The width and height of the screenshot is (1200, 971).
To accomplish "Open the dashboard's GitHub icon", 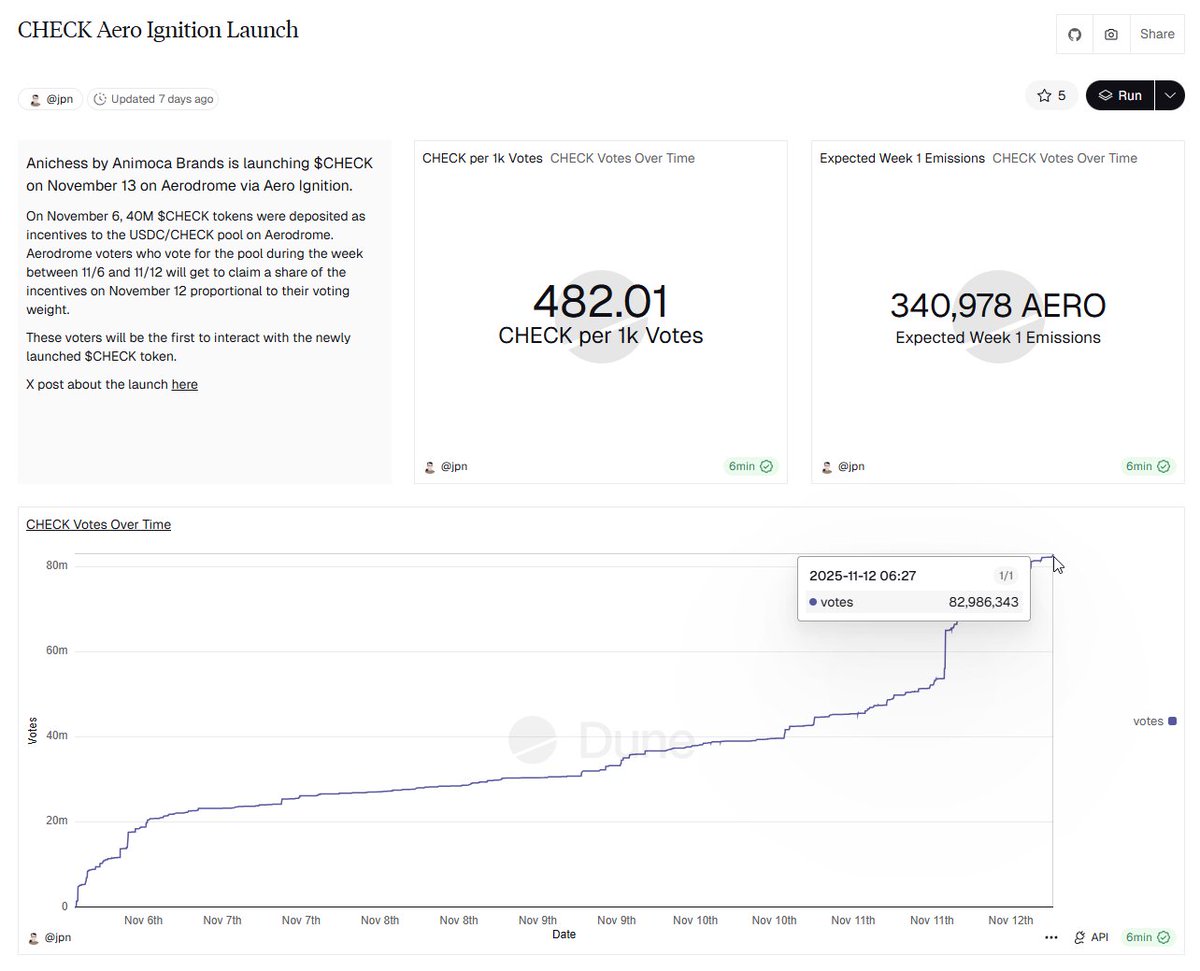I will coord(1074,34).
